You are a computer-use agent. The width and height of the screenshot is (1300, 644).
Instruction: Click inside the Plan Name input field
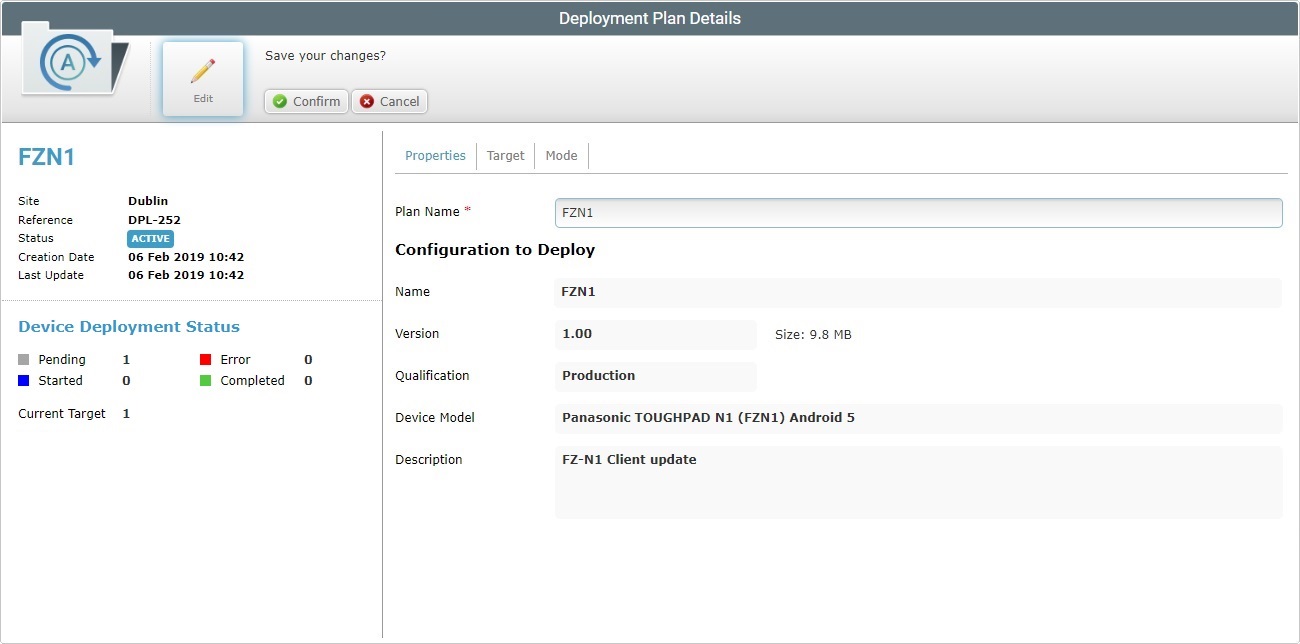point(917,212)
